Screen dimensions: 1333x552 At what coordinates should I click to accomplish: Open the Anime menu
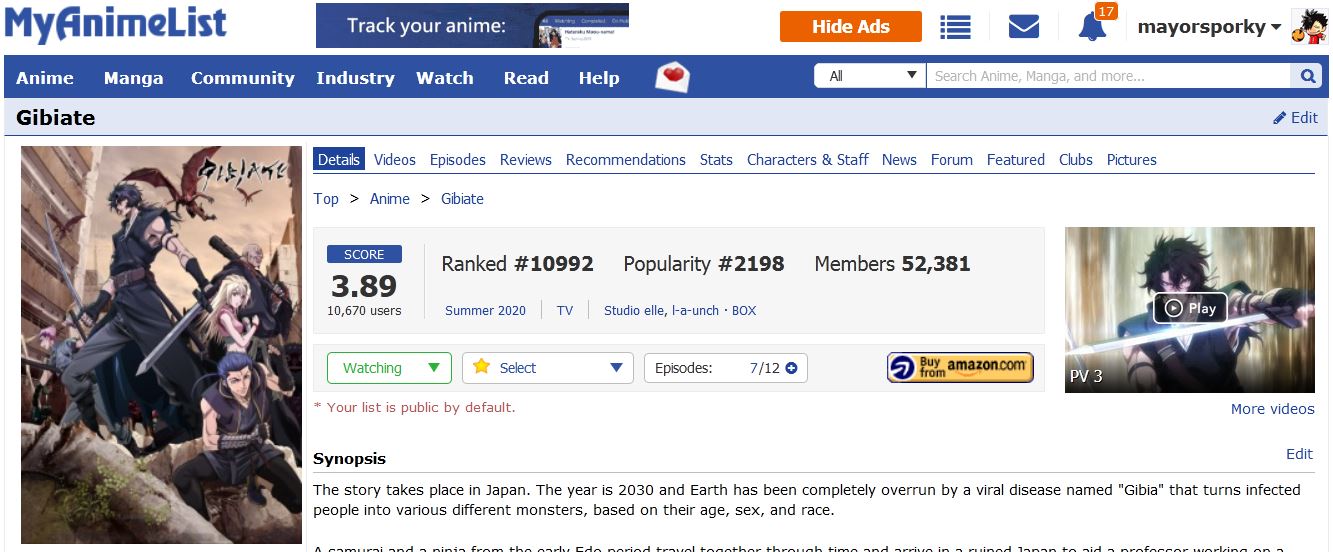pyautogui.click(x=45, y=78)
